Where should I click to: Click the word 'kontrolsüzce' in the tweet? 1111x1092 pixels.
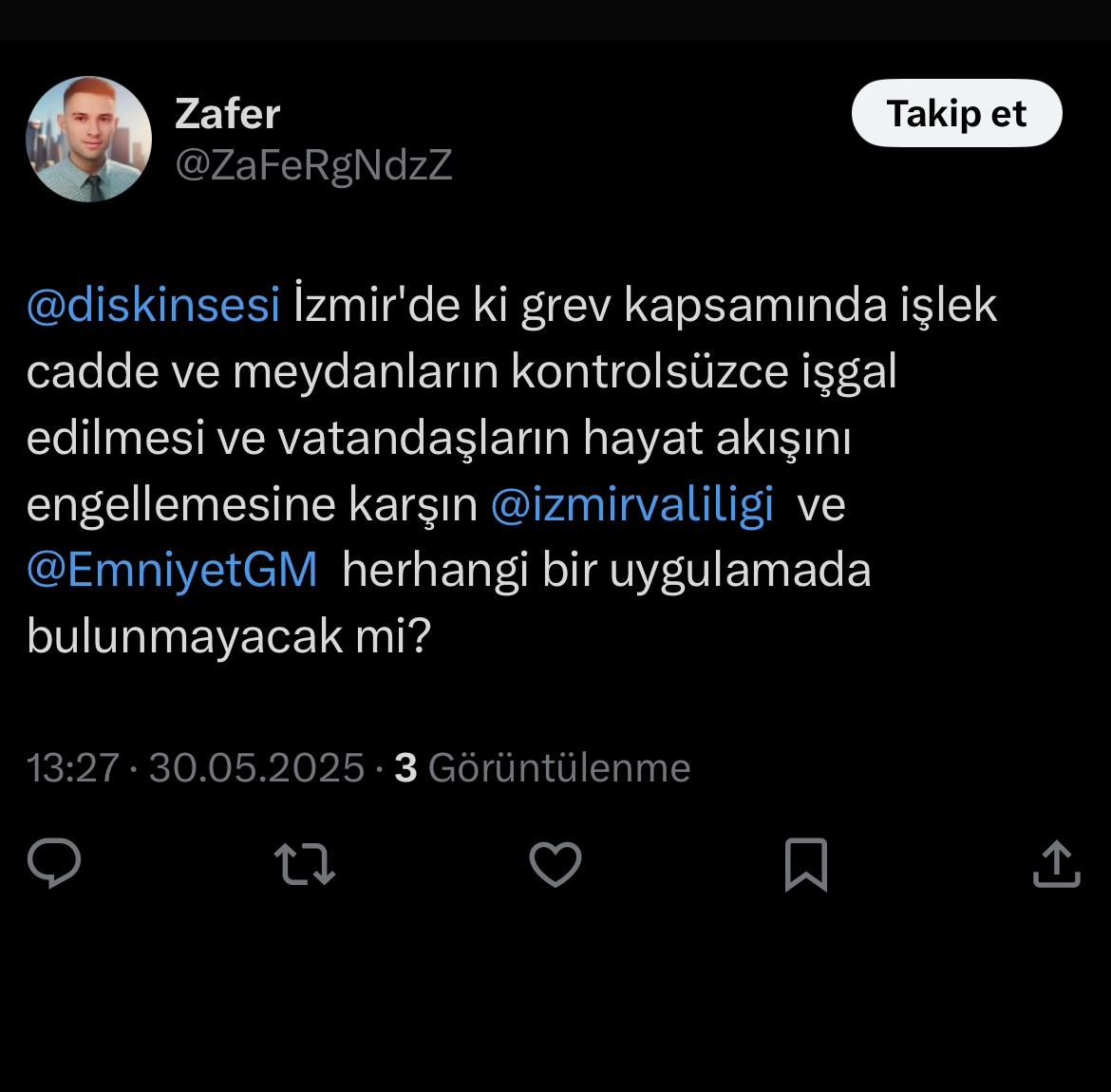tap(650, 371)
